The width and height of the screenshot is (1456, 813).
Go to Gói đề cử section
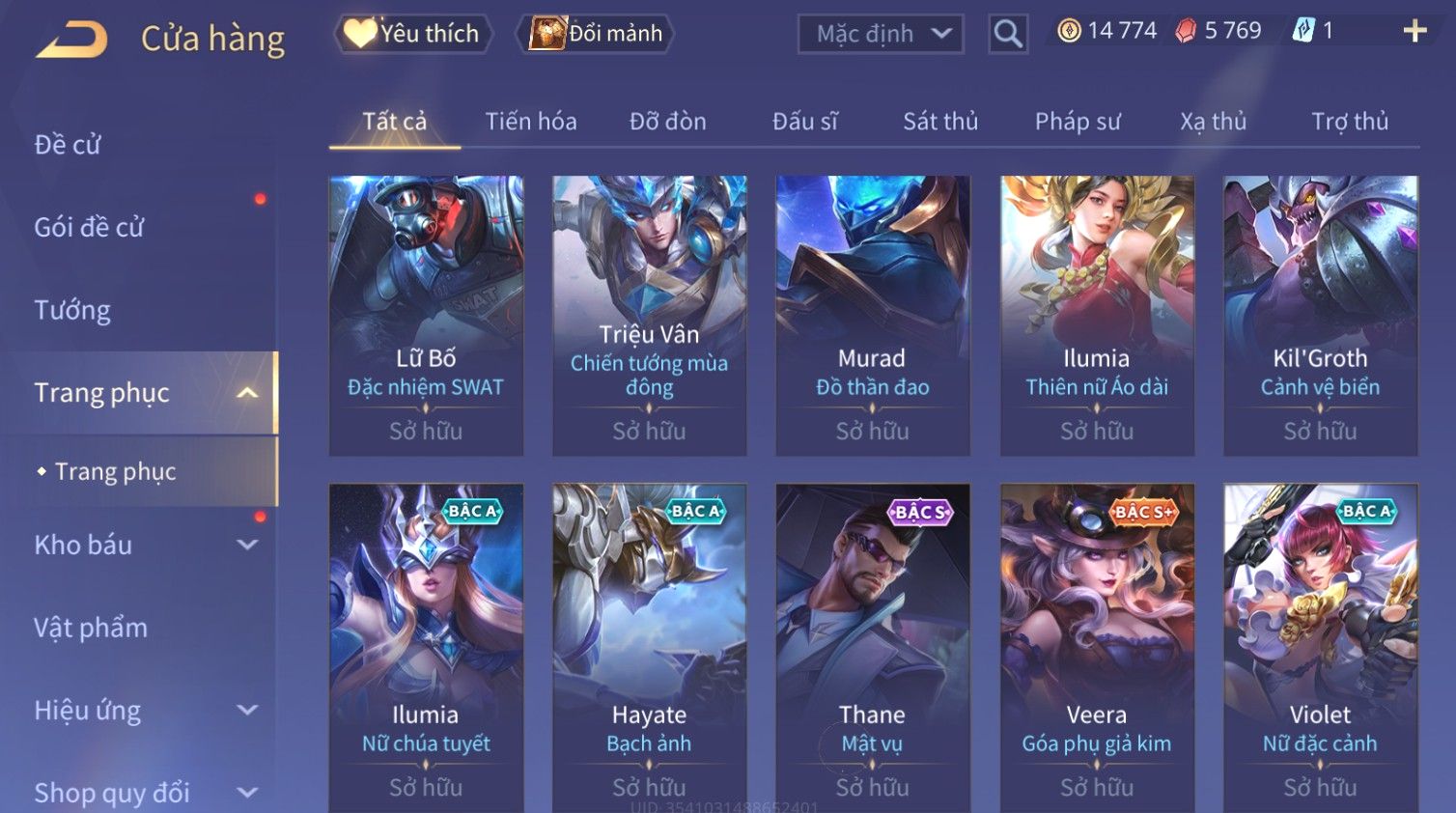[89, 227]
